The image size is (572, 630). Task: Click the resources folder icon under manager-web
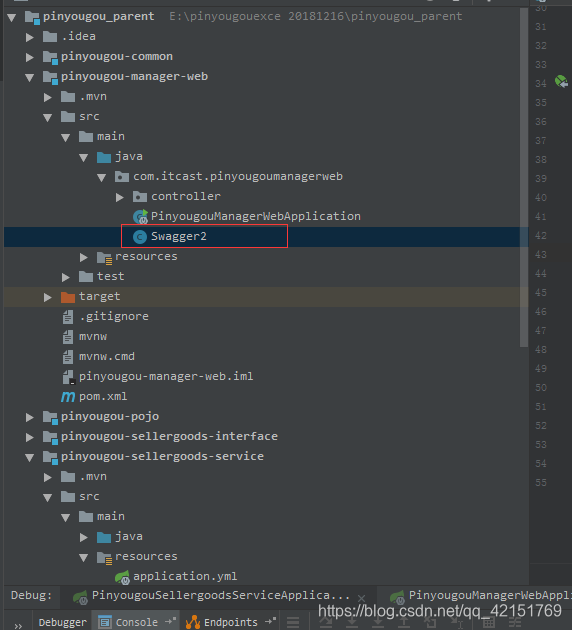104,258
